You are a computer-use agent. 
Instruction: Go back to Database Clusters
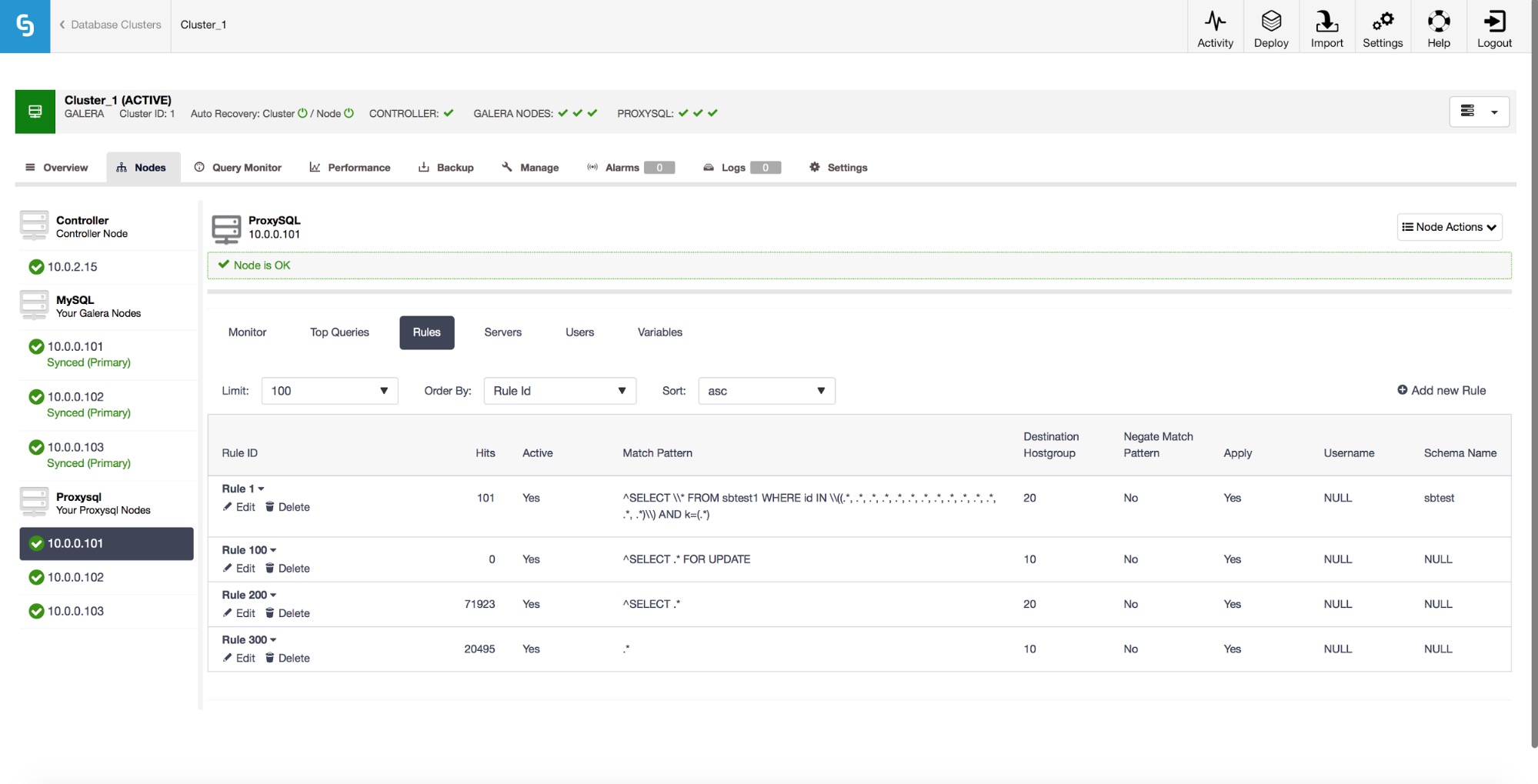(x=111, y=25)
